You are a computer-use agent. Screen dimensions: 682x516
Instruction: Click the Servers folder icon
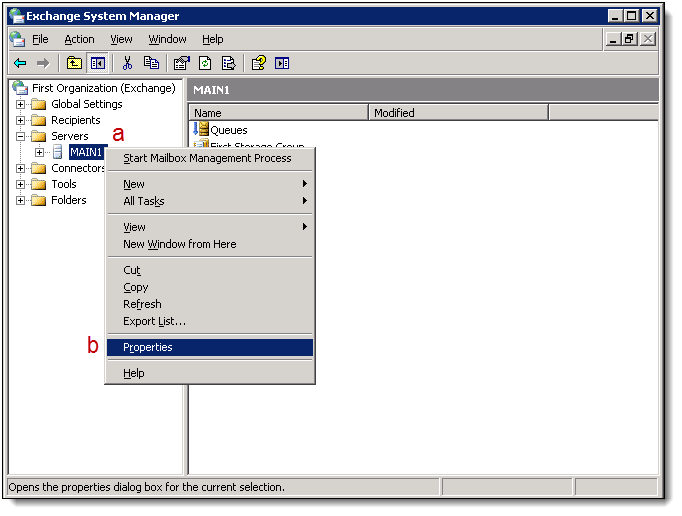click(x=39, y=136)
